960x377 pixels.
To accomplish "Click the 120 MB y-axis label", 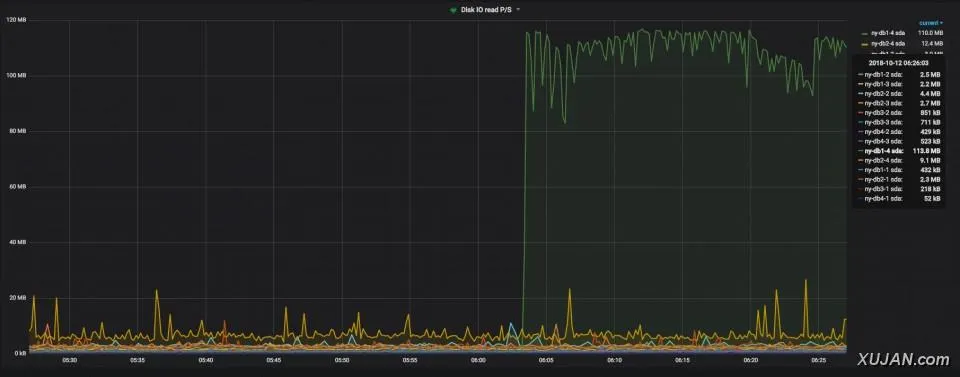I will click(x=17, y=20).
